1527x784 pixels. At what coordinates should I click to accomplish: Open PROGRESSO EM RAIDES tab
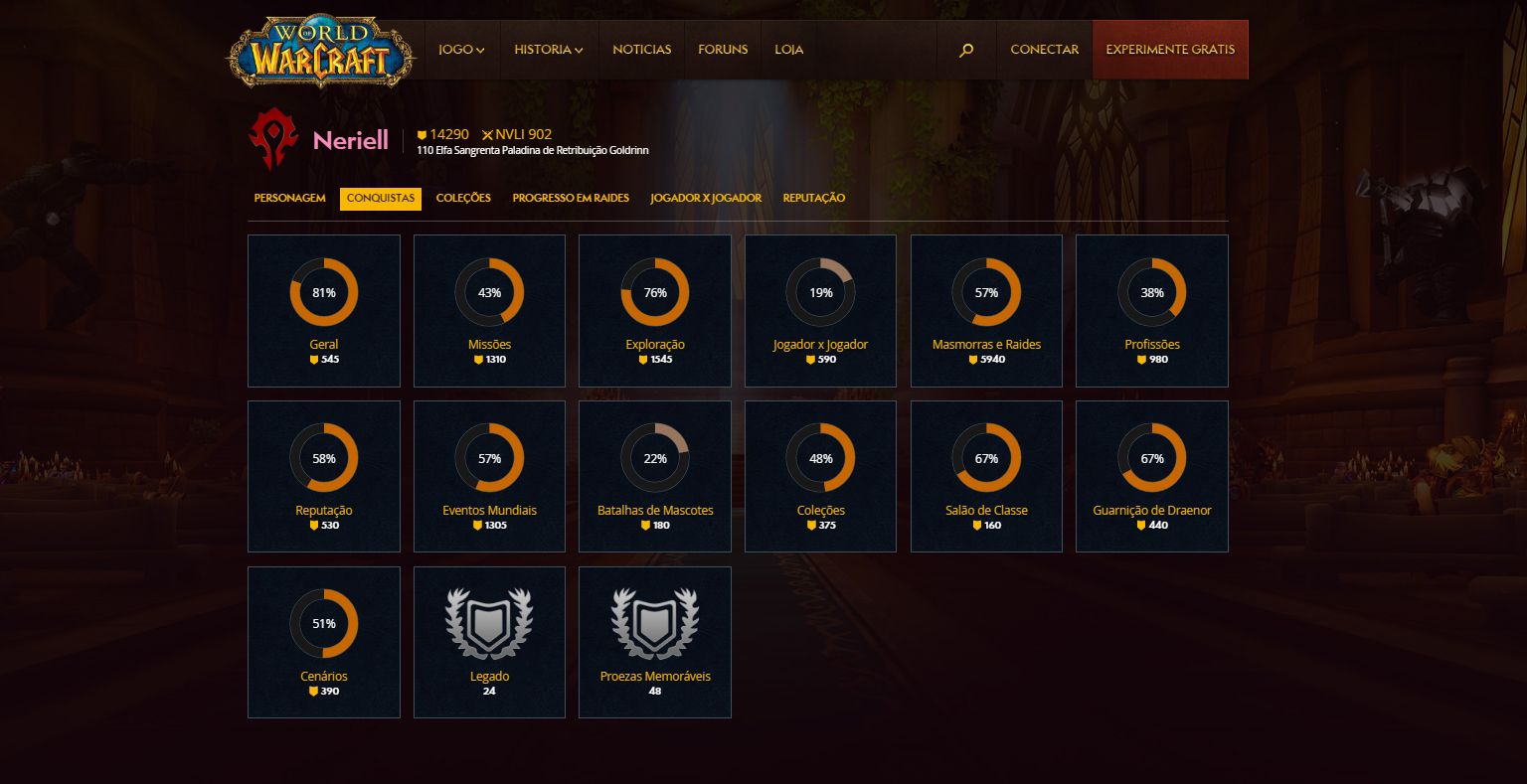click(x=571, y=198)
